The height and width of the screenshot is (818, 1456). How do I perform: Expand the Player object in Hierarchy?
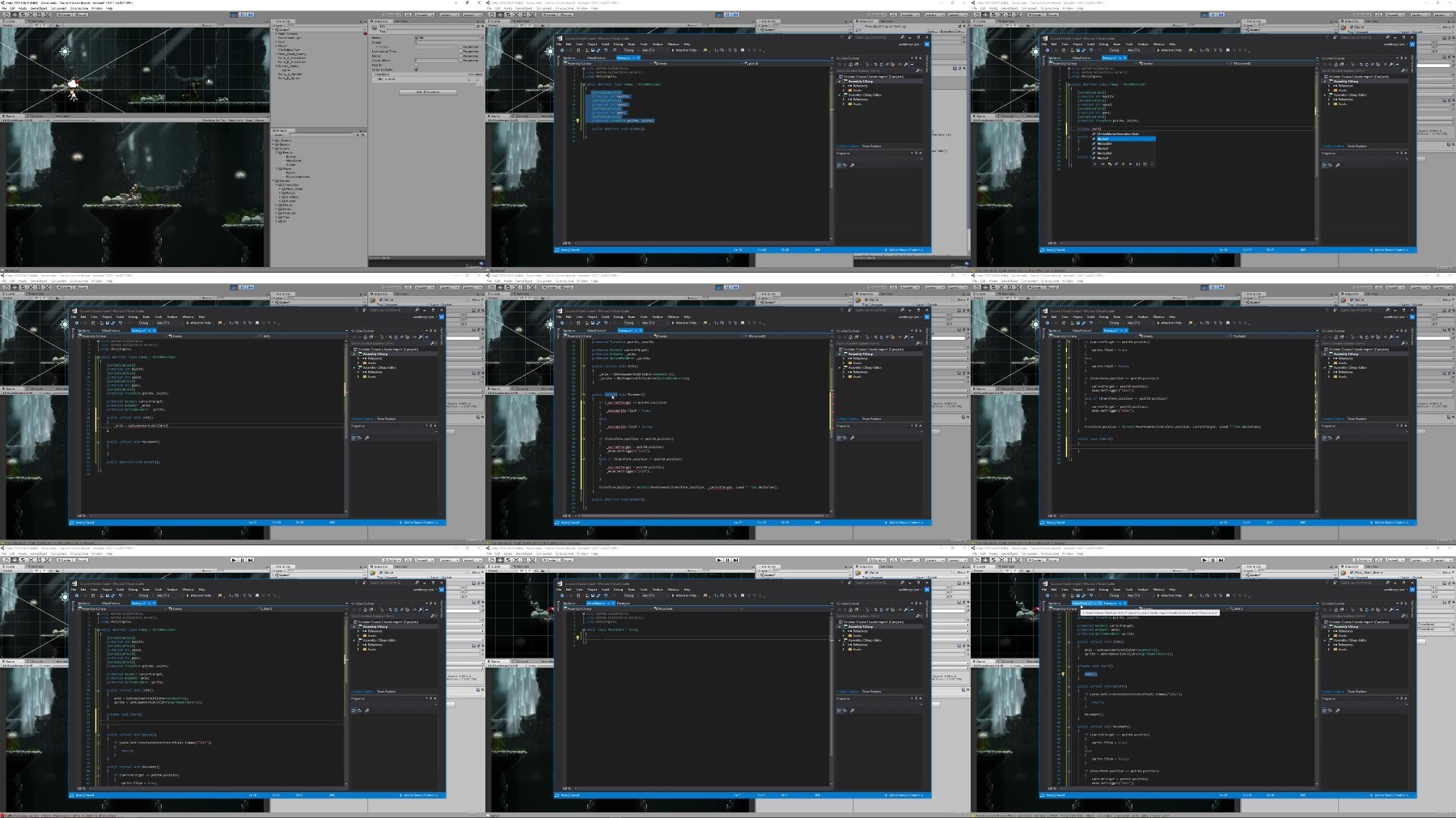tap(276, 46)
